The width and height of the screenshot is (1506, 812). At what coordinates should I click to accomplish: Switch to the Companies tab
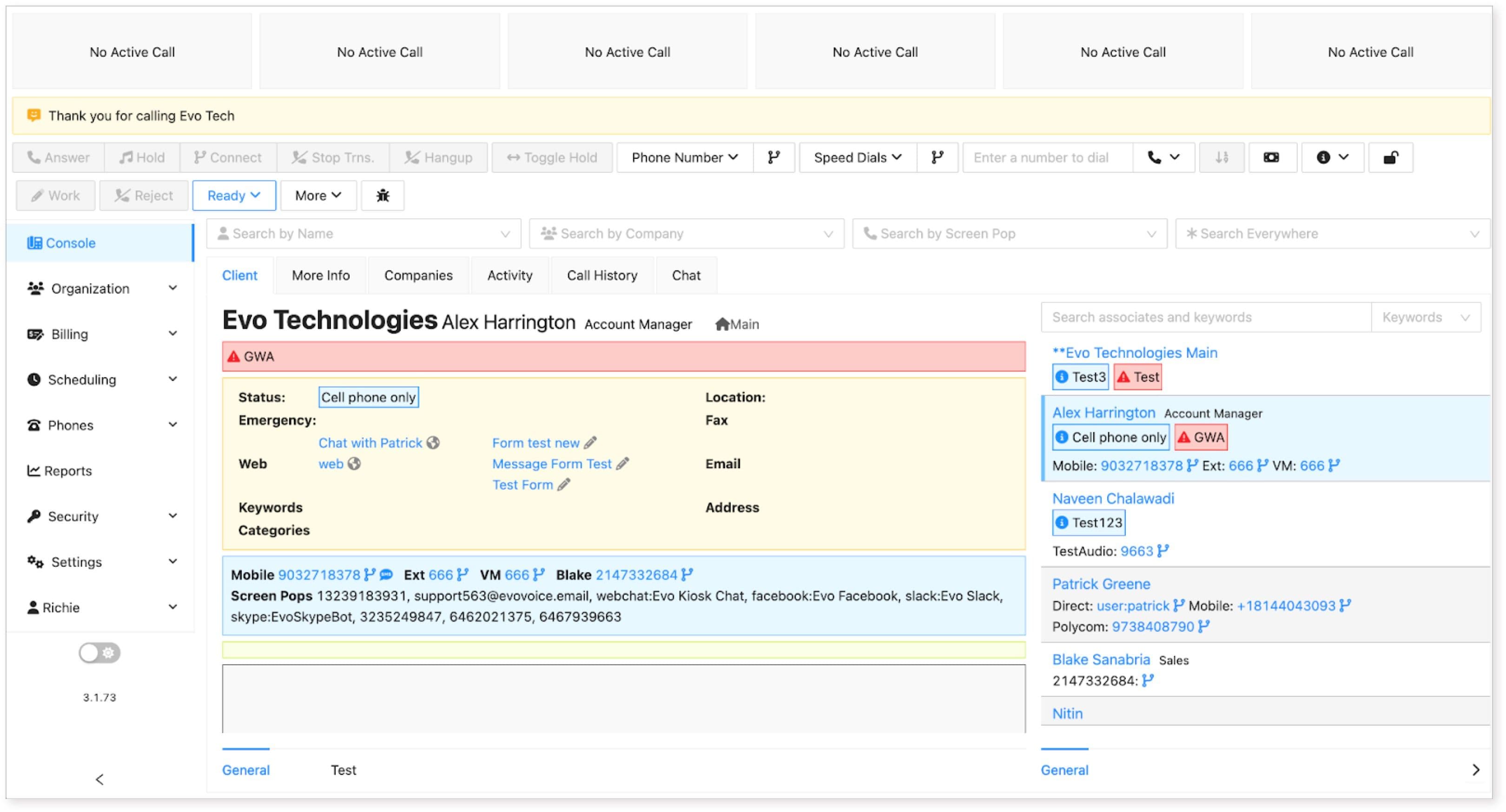click(x=418, y=275)
